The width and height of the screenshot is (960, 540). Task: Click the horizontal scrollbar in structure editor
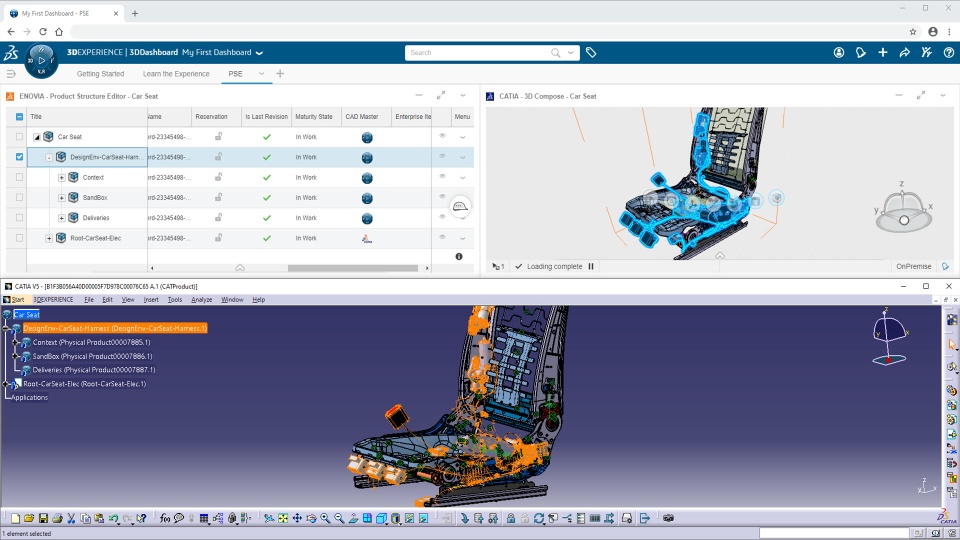pyautogui.click(x=353, y=268)
